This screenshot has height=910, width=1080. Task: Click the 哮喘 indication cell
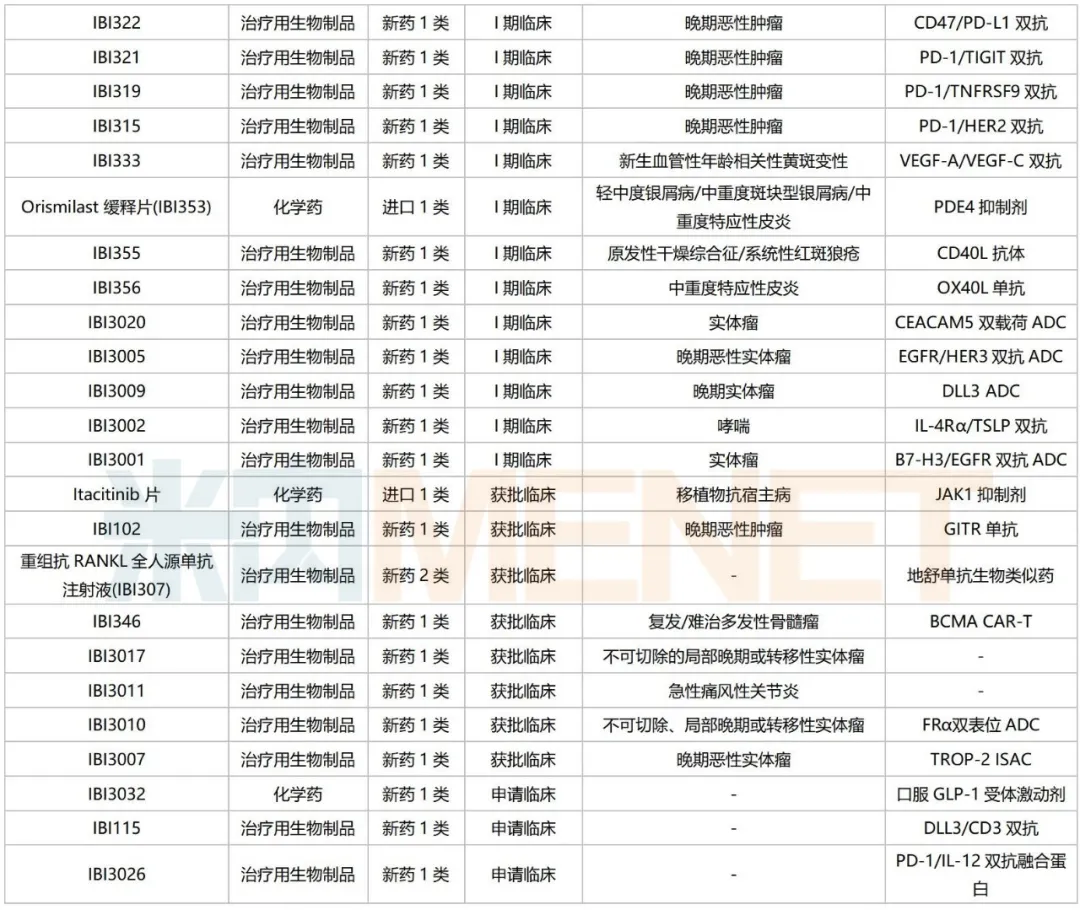tap(733, 426)
